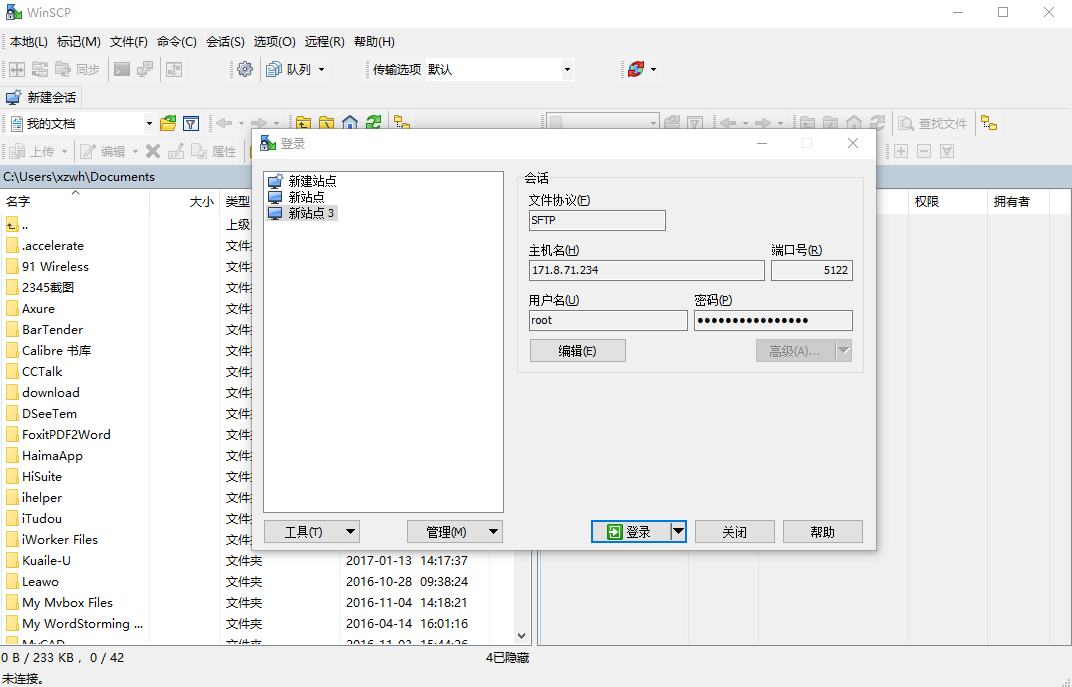Open the 管理(M) dropdown button
The height and width of the screenshot is (687, 1072).
click(x=455, y=532)
